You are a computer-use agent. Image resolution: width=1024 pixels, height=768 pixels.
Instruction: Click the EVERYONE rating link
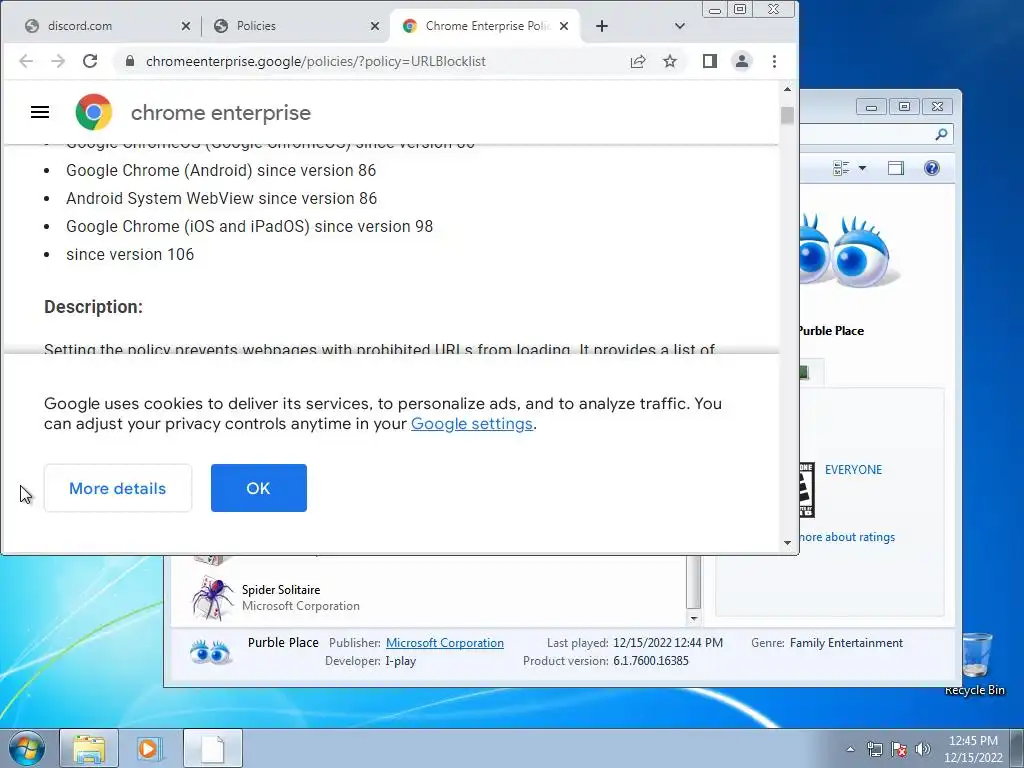pos(853,470)
